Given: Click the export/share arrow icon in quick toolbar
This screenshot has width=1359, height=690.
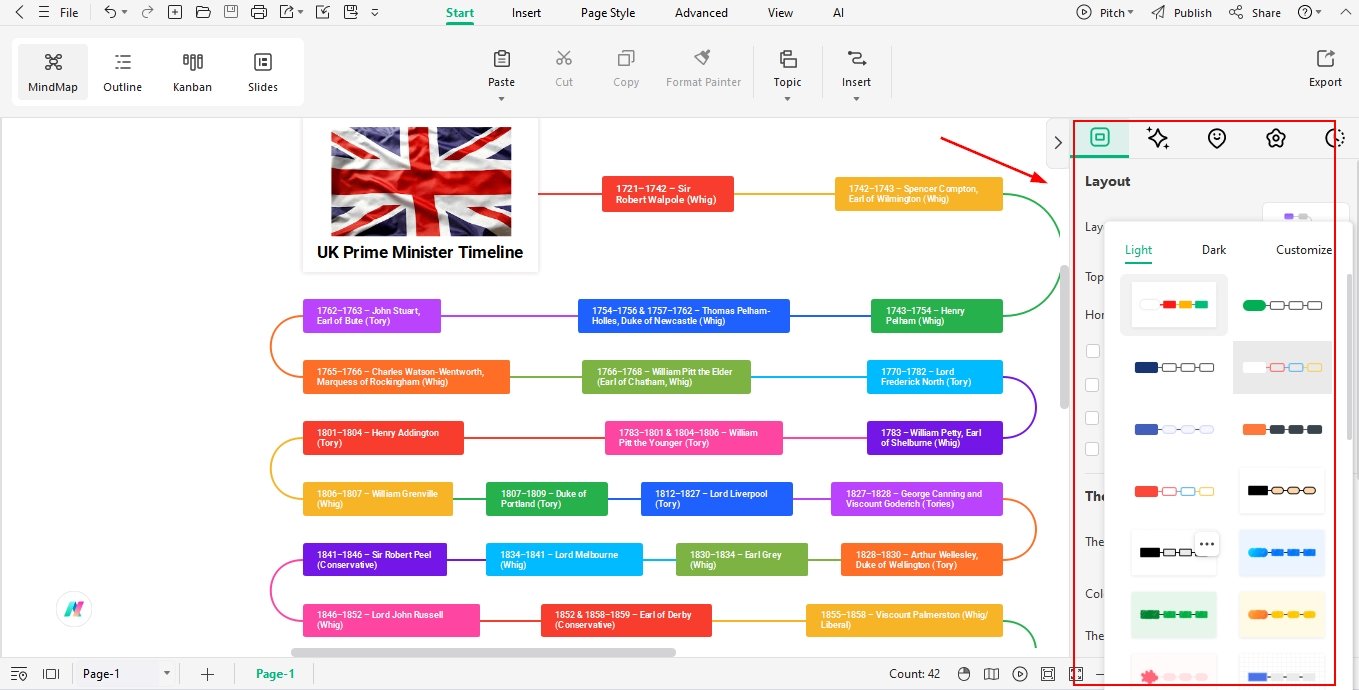Looking at the screenshot, I should 287,13.
